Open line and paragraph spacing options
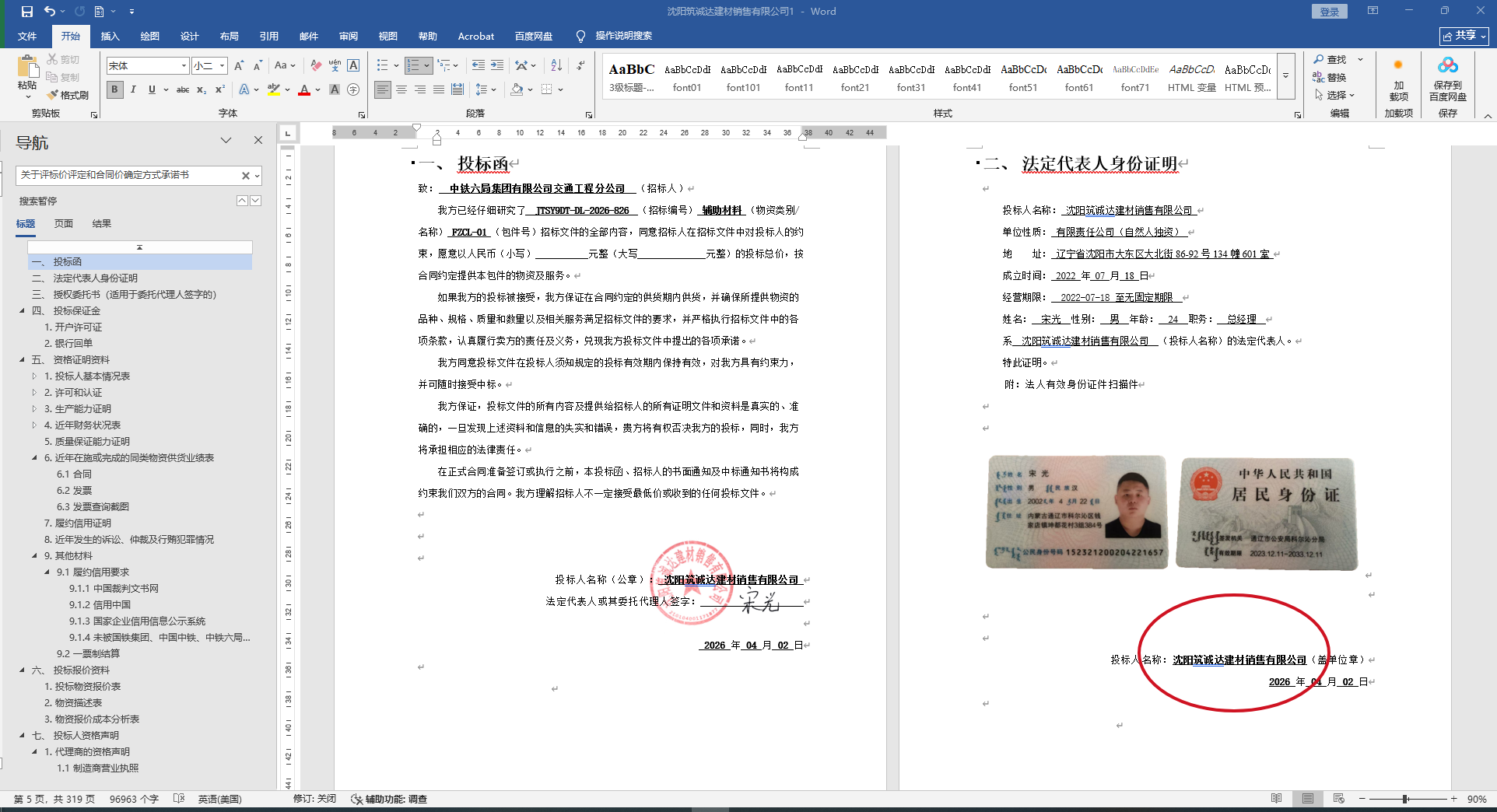 [482, 89]
